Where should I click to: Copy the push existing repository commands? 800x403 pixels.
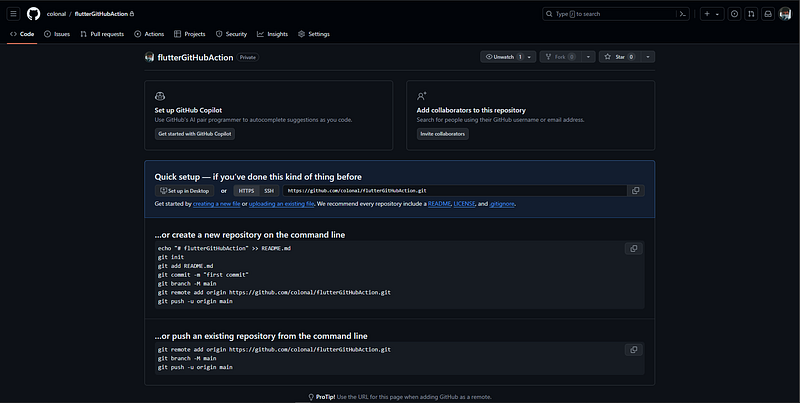coord(634,349)
